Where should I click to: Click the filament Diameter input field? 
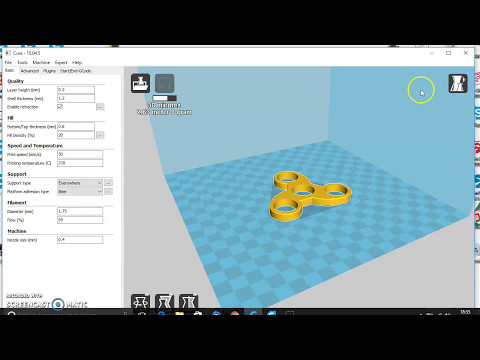click(80, 211)
